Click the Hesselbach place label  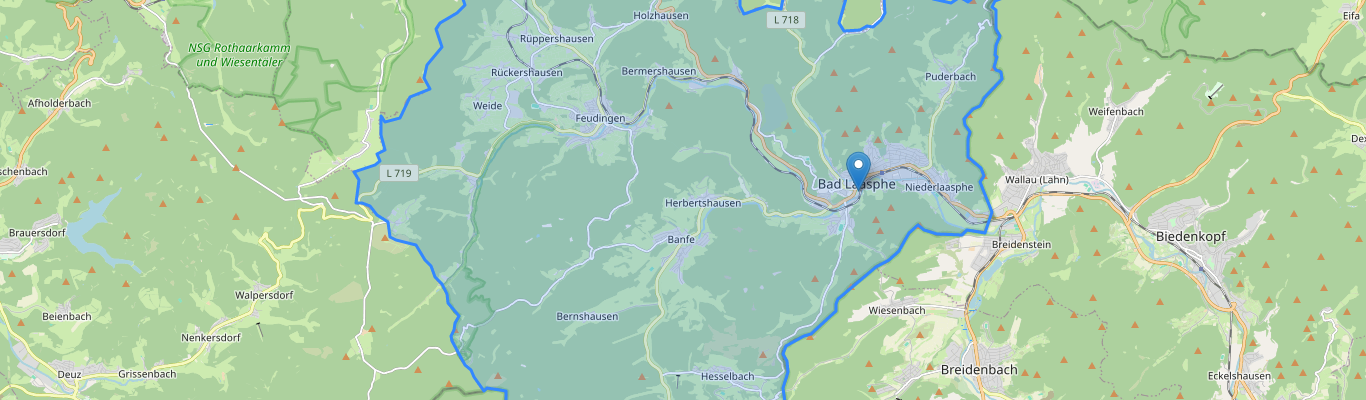tap(727, 376)
